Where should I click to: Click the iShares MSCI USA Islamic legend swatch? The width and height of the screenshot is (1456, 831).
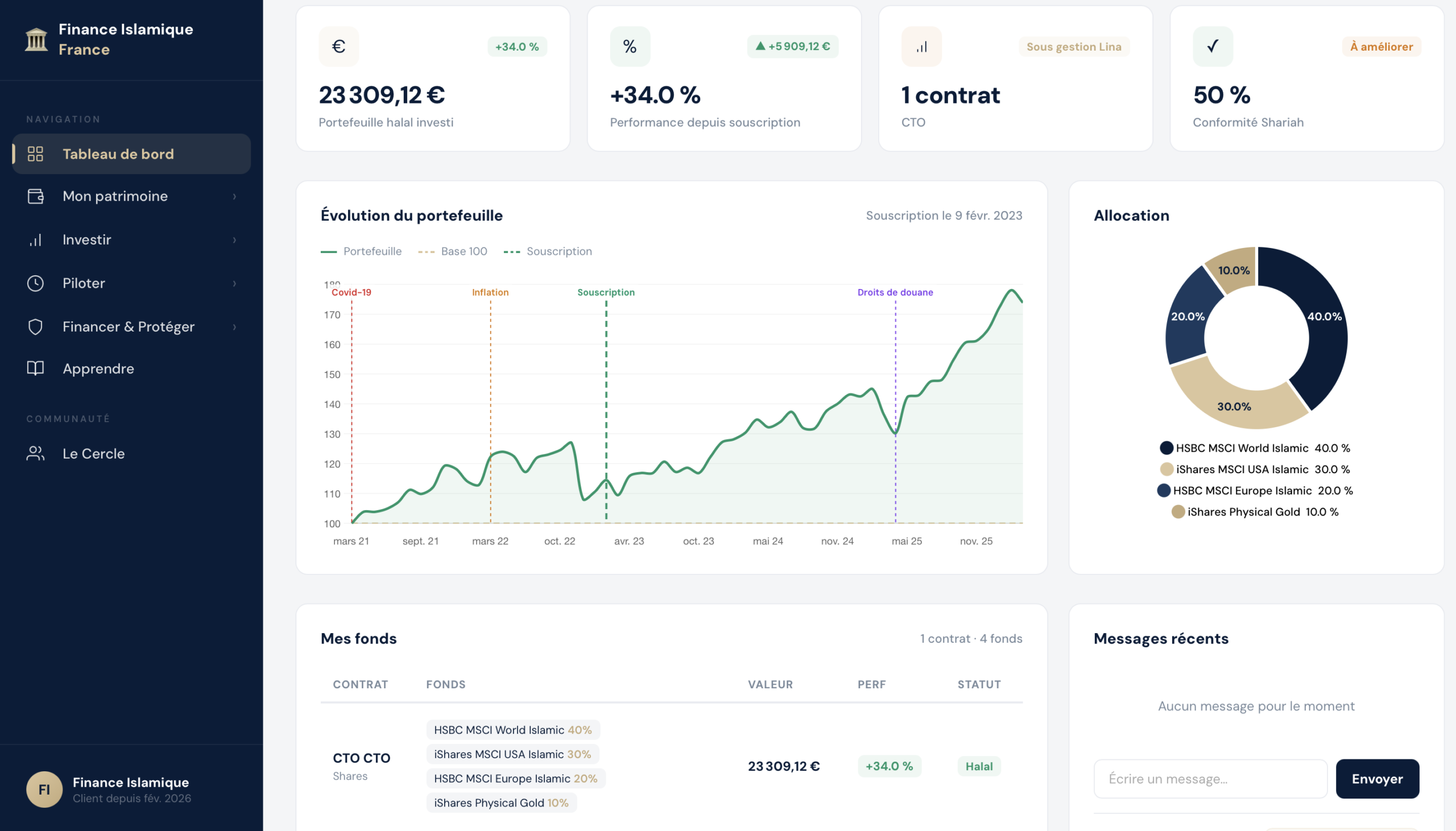(x=1167, y=469)
